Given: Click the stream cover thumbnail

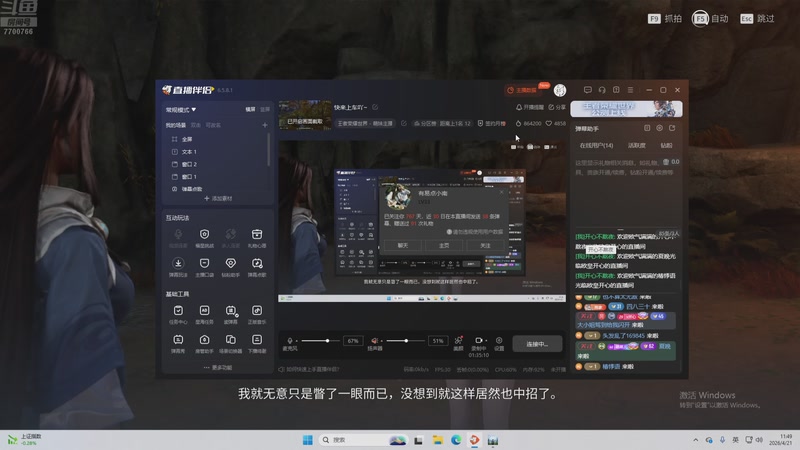Looking at the screenshot, I should [x=305, y=115].
